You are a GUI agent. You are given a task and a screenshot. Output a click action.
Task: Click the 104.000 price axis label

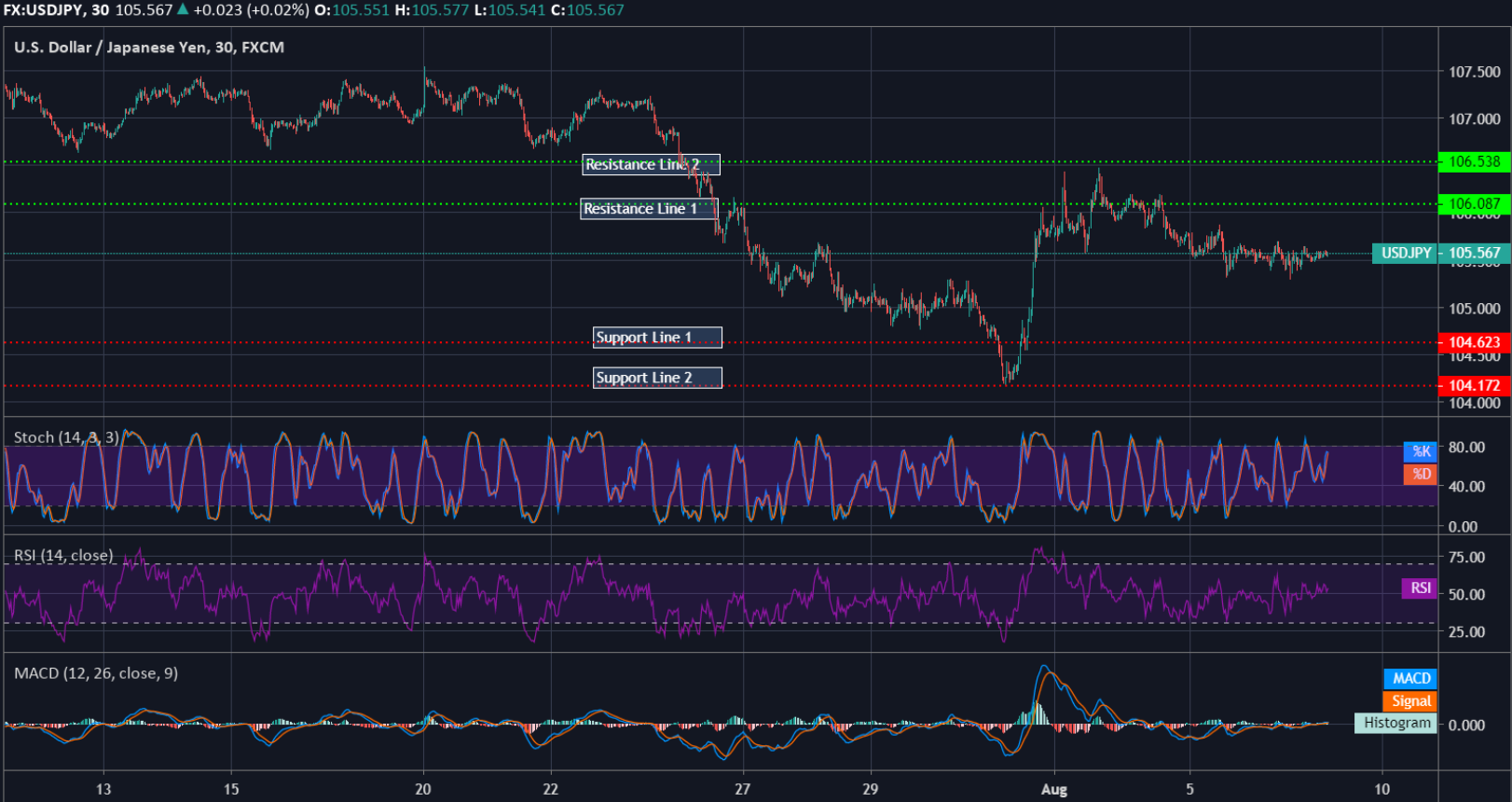(x=1475, y=404)
